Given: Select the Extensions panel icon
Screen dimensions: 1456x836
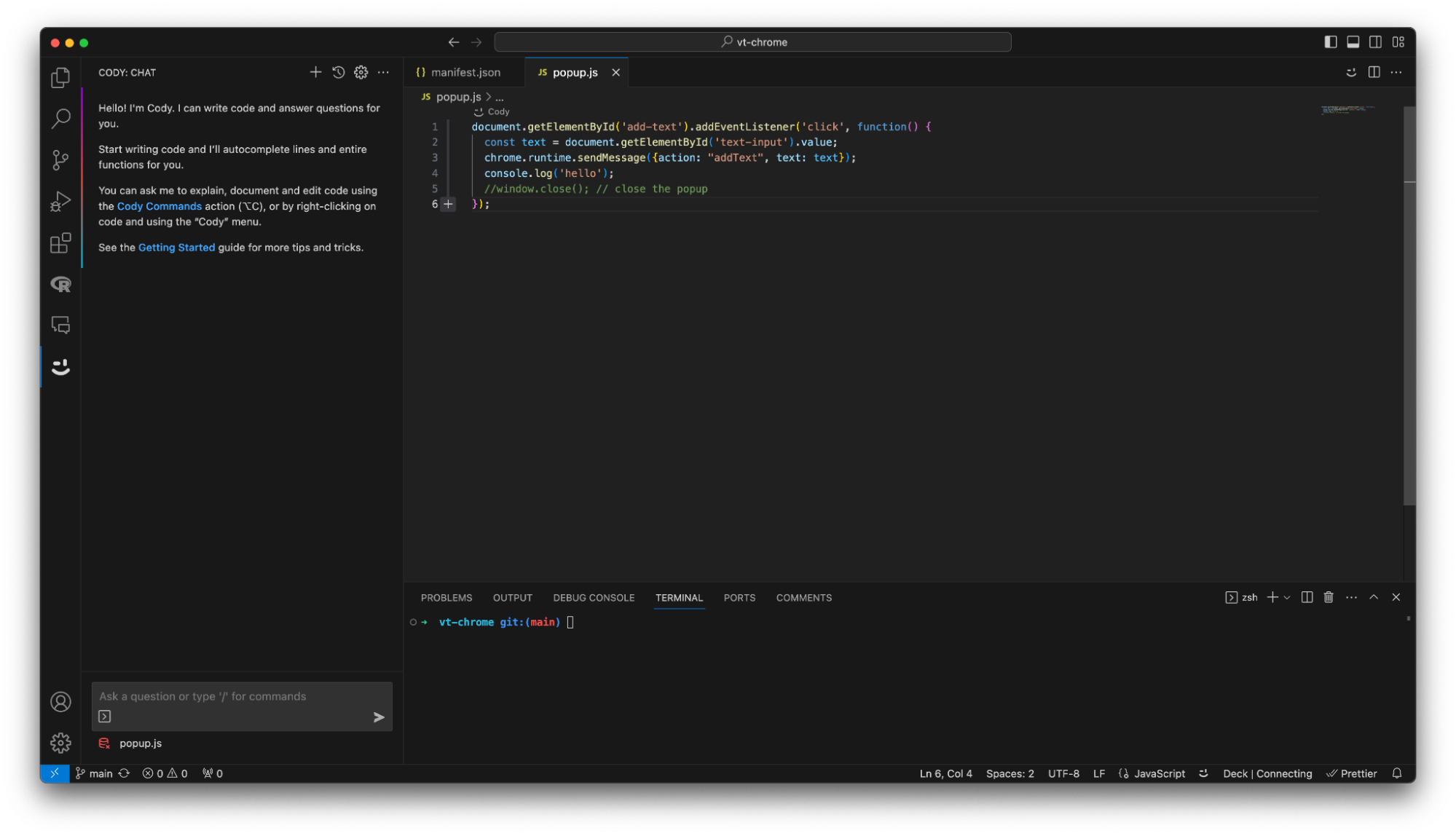Looking at the screenshot, I should pos(59,243).
